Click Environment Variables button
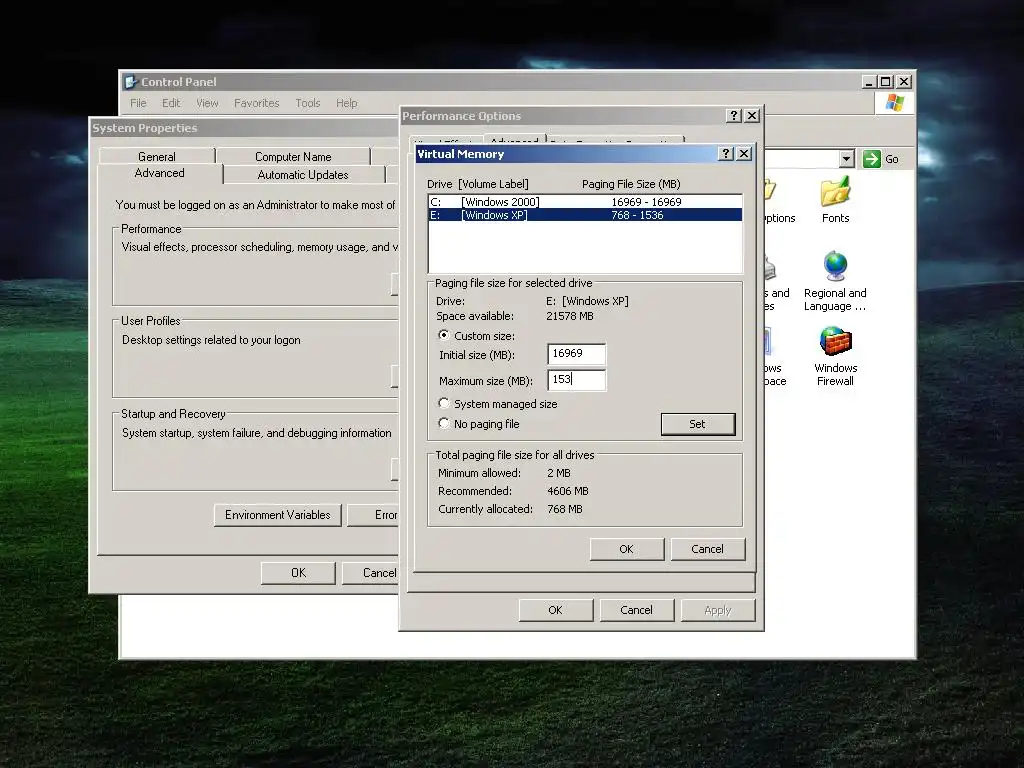 (278, 515)
